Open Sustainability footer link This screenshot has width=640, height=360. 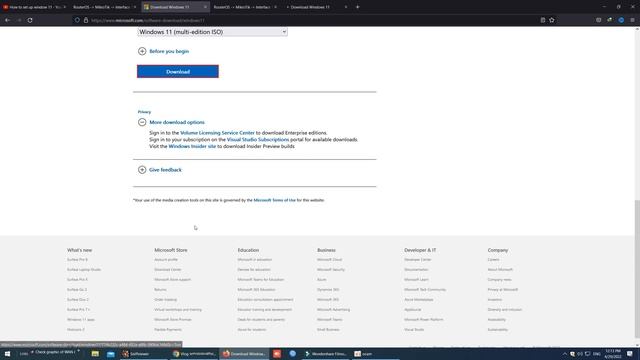pos(498,330)
